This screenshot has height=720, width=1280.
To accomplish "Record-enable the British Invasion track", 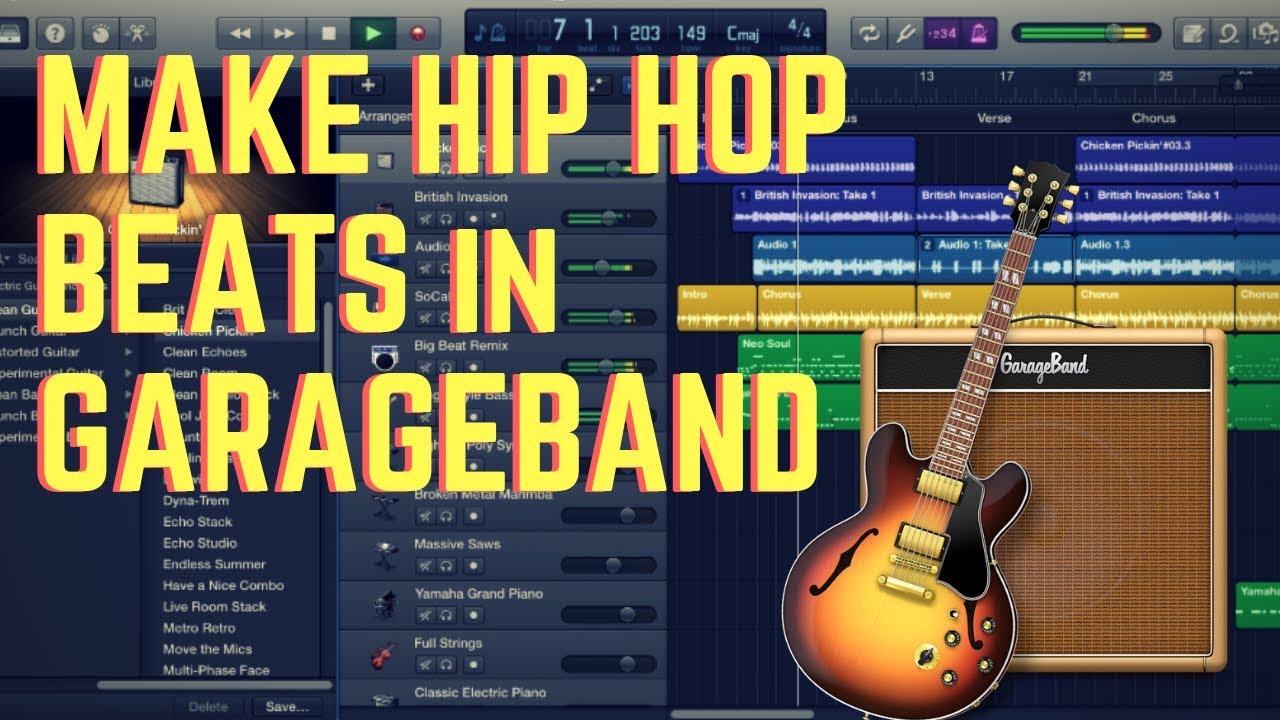I will (x=472, y=217).
